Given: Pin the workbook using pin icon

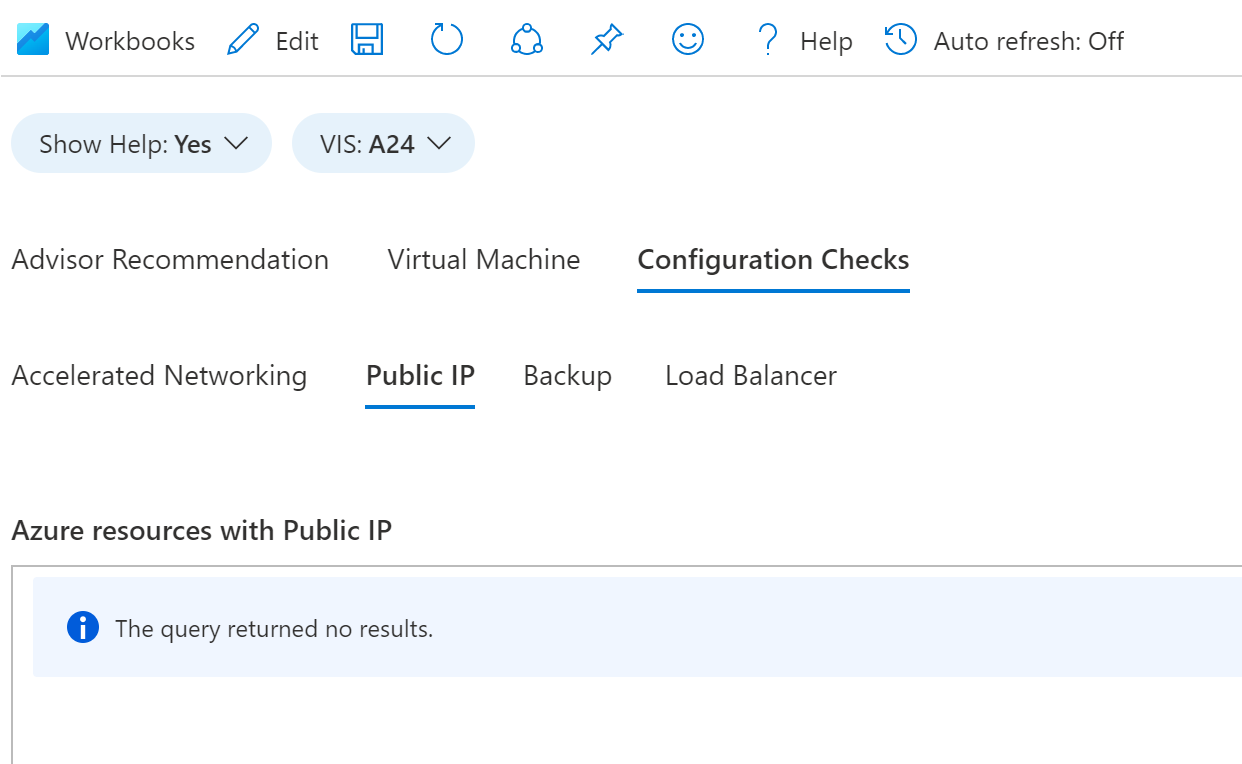Looking at the screenshot, I should pos(606,40).
